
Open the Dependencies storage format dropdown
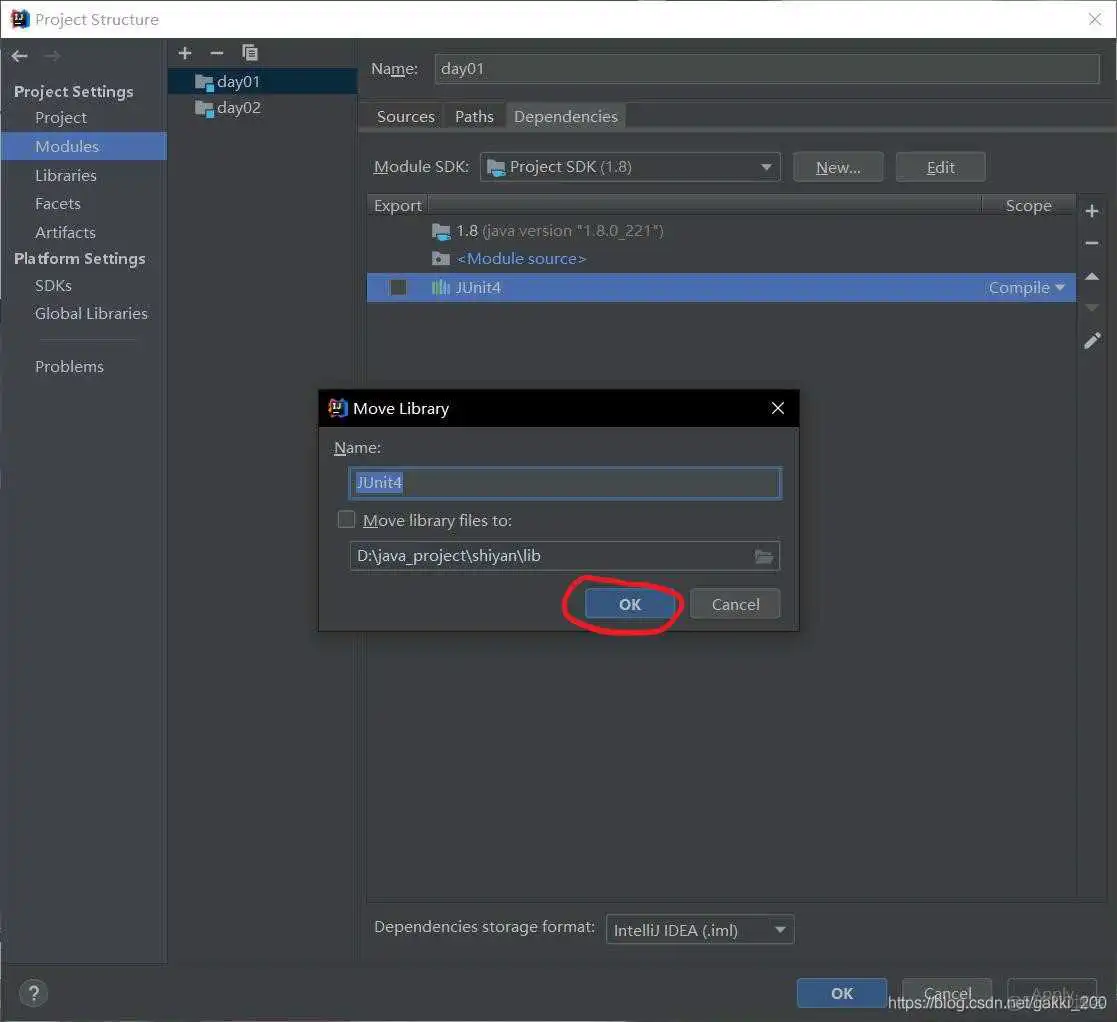pos(699,929)
